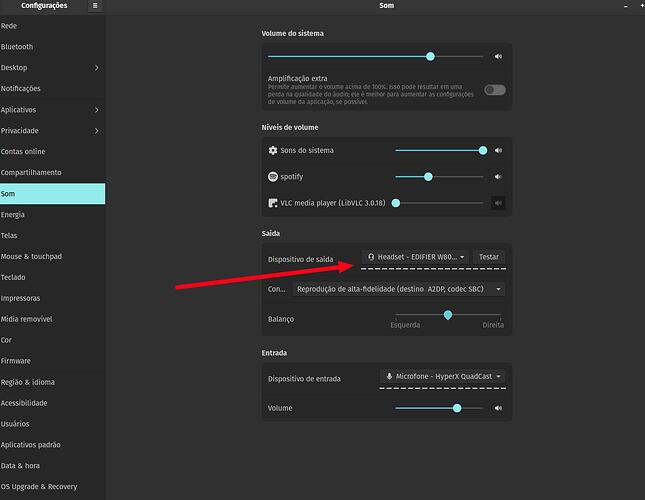
Task: Expand the Privacidade settings category
Action: tap(53, 131)
